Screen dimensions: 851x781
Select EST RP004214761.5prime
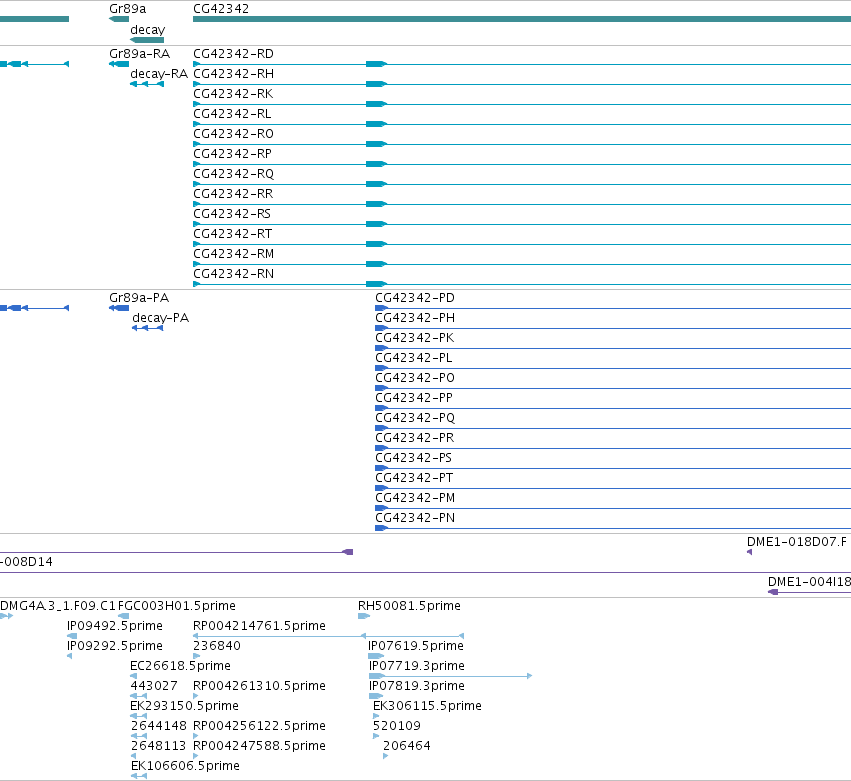pos(259,626)
